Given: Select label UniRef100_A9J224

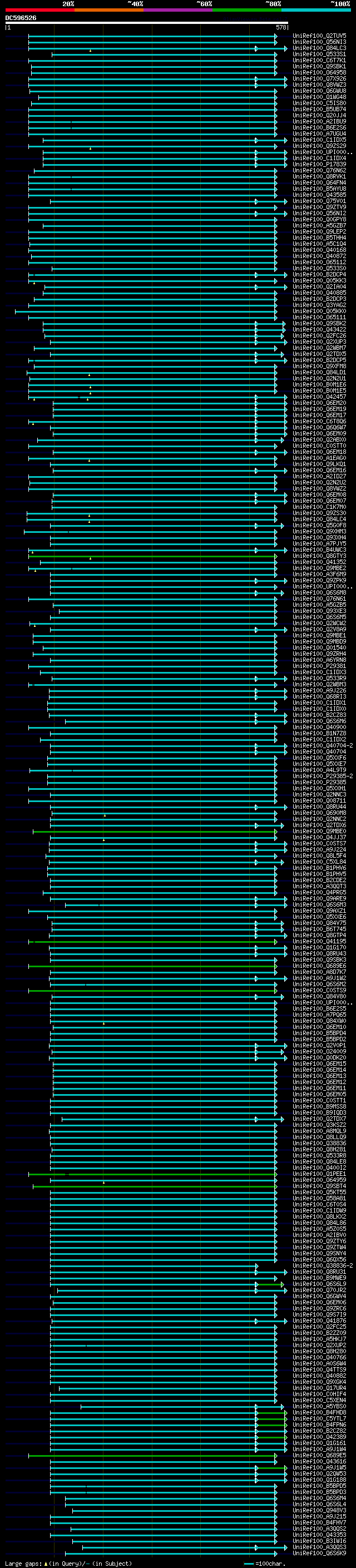Looking at the screenshot, I should pyautogui.click(x=319, y=849).
